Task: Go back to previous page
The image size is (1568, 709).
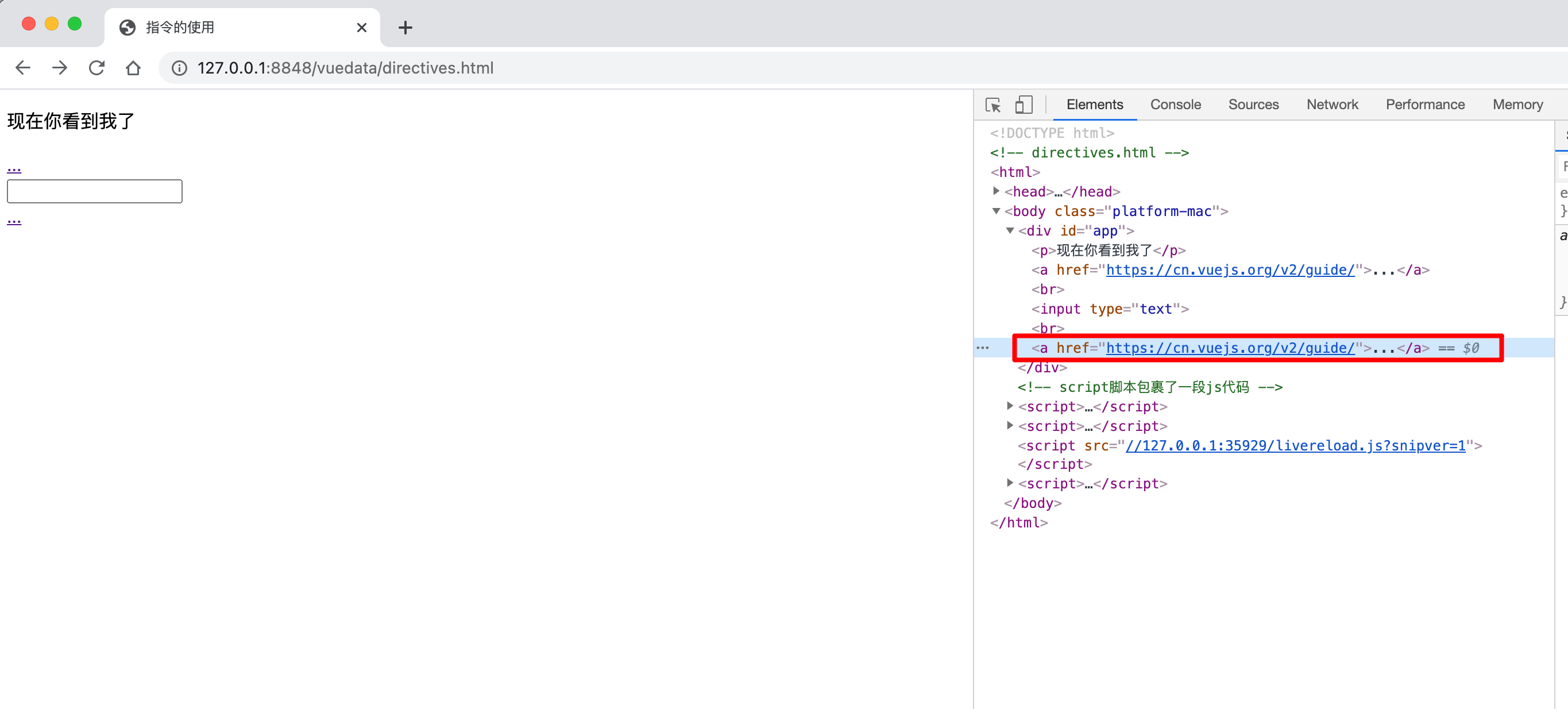Action: click(22, 68)
